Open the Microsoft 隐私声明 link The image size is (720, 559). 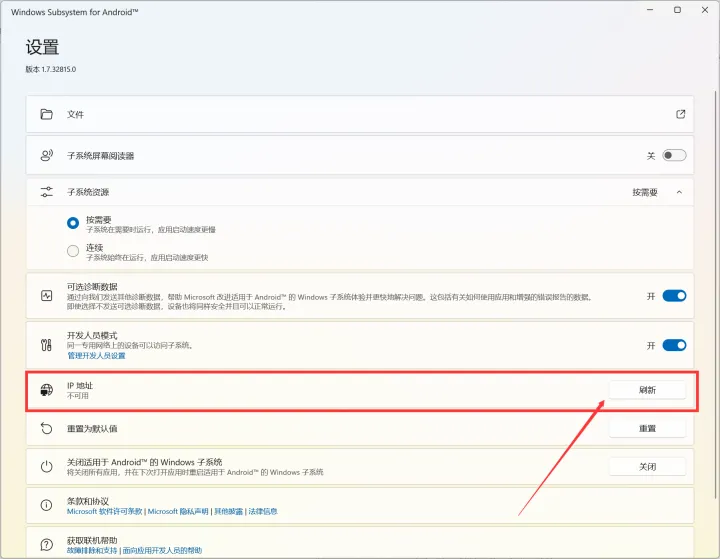(178, 511)
